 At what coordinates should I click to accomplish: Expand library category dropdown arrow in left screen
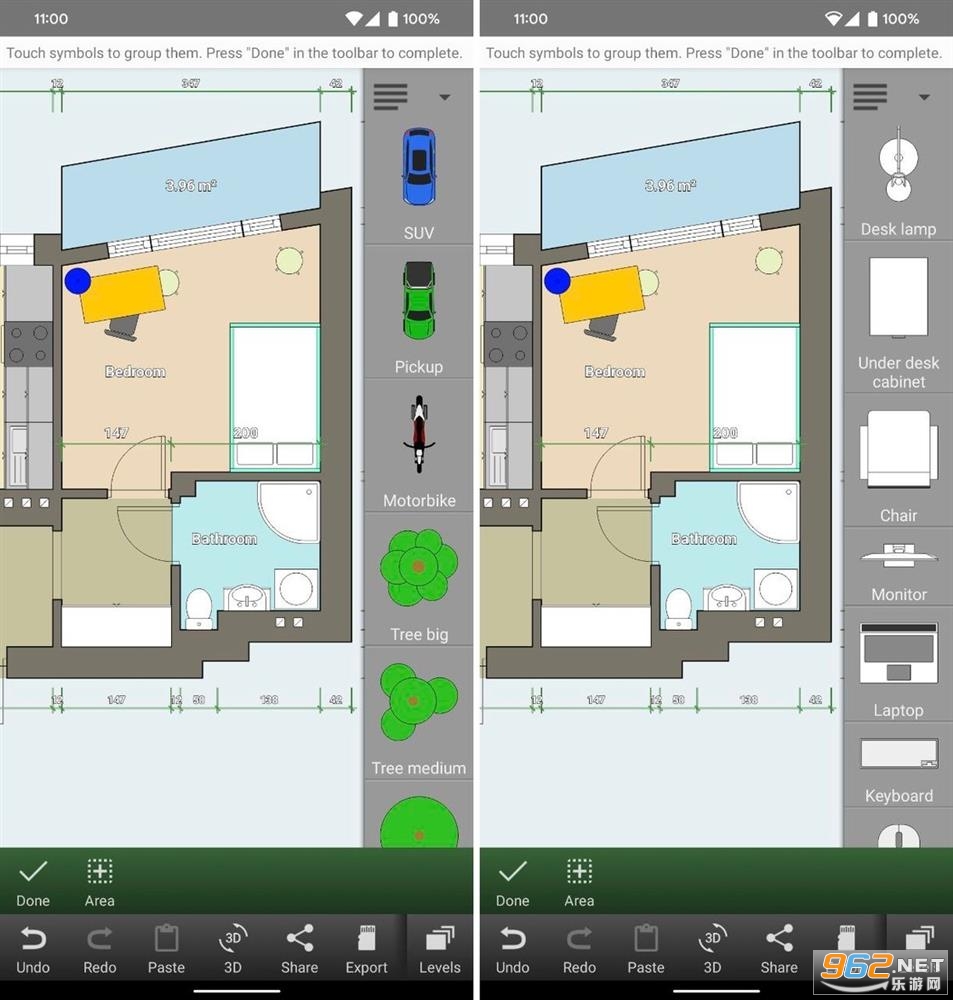point(445,98)
